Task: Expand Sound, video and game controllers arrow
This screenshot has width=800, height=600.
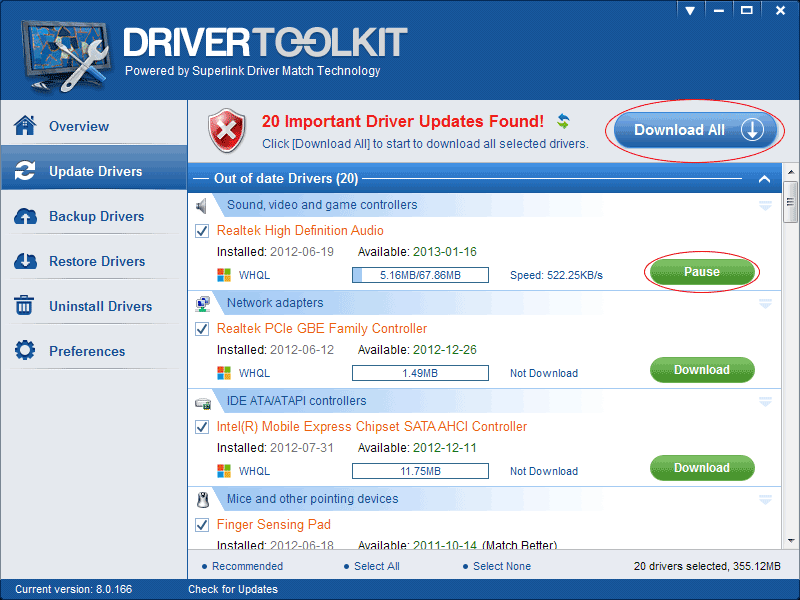Action: click(x=765, y=206)
